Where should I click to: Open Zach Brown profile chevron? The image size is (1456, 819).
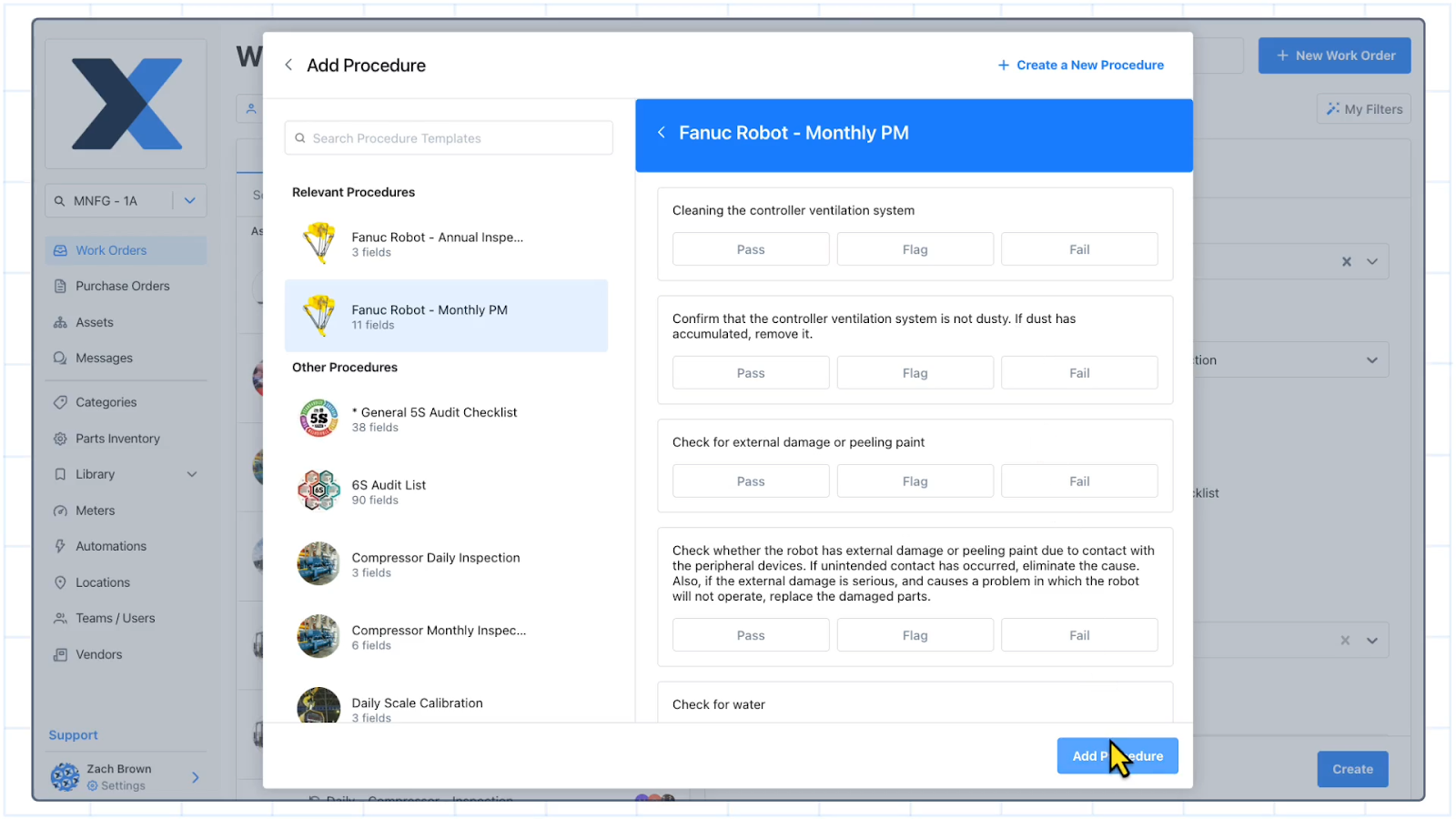click(x=195, y=777)
